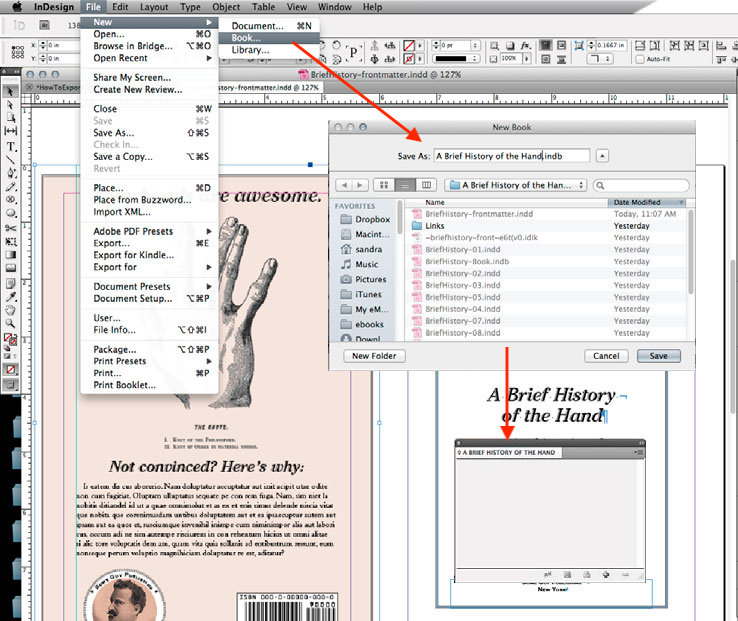Select the Zoom magnifier tool
The image size is (738, 621).
click(11, 323)
